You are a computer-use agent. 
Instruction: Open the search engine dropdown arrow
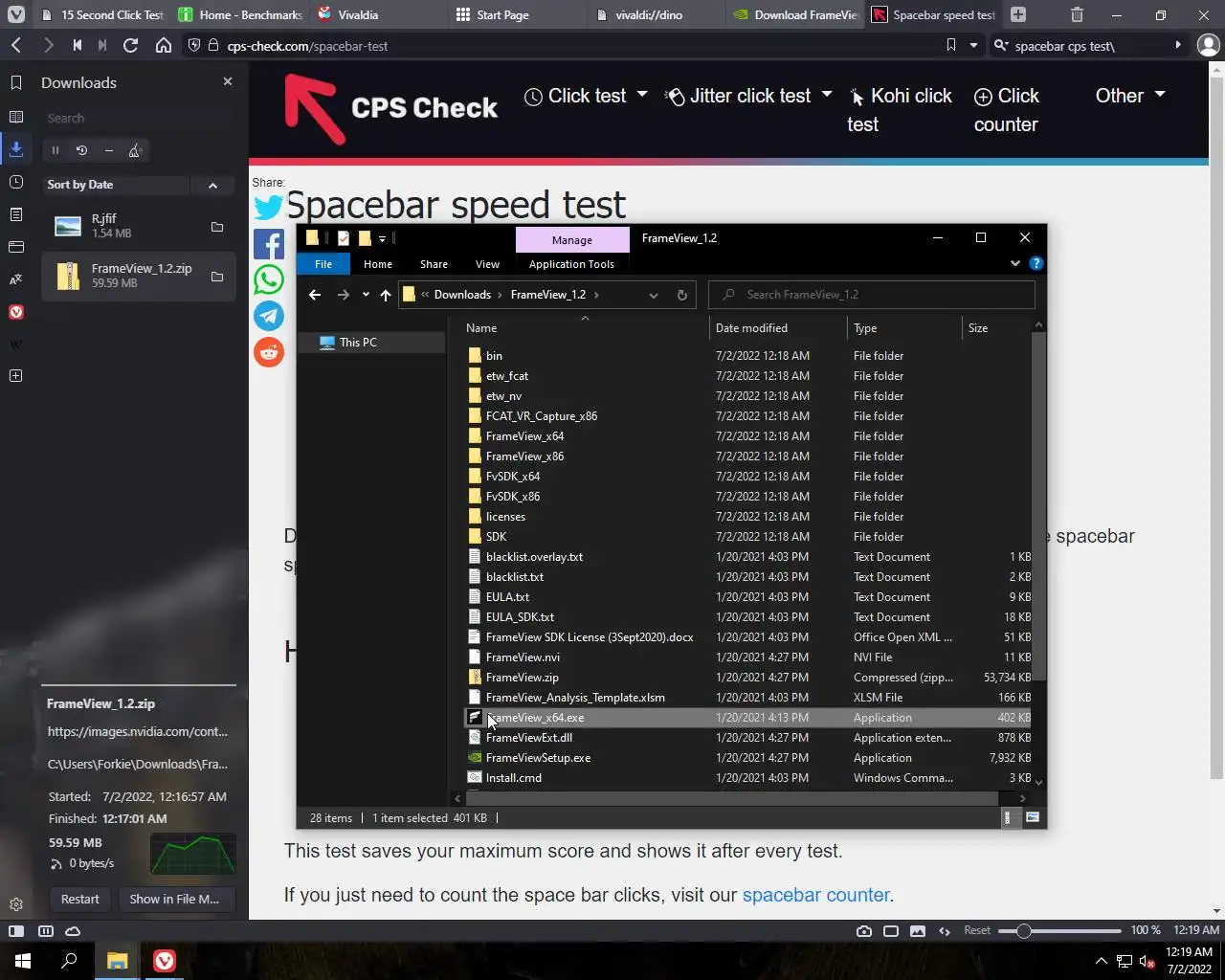click(1002, 45)
